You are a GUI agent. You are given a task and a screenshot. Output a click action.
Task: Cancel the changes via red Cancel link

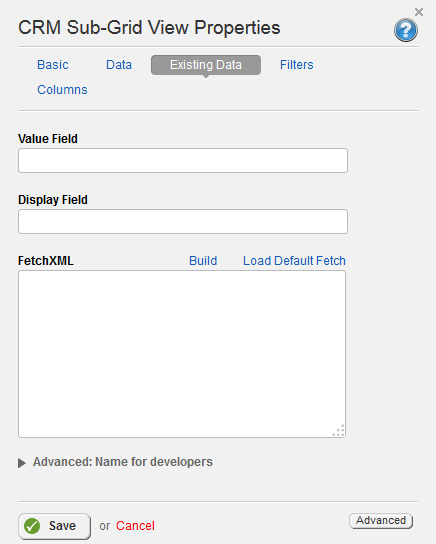(135, 526)
